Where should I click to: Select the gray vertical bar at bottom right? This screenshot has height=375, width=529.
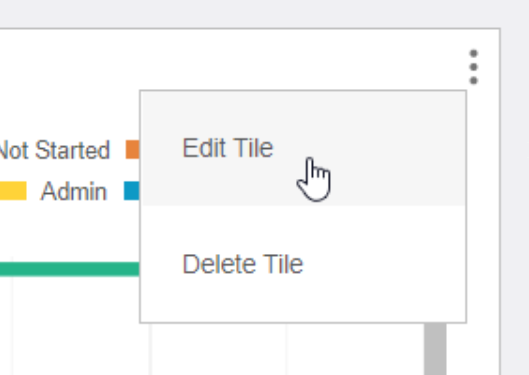pos(435,349)
